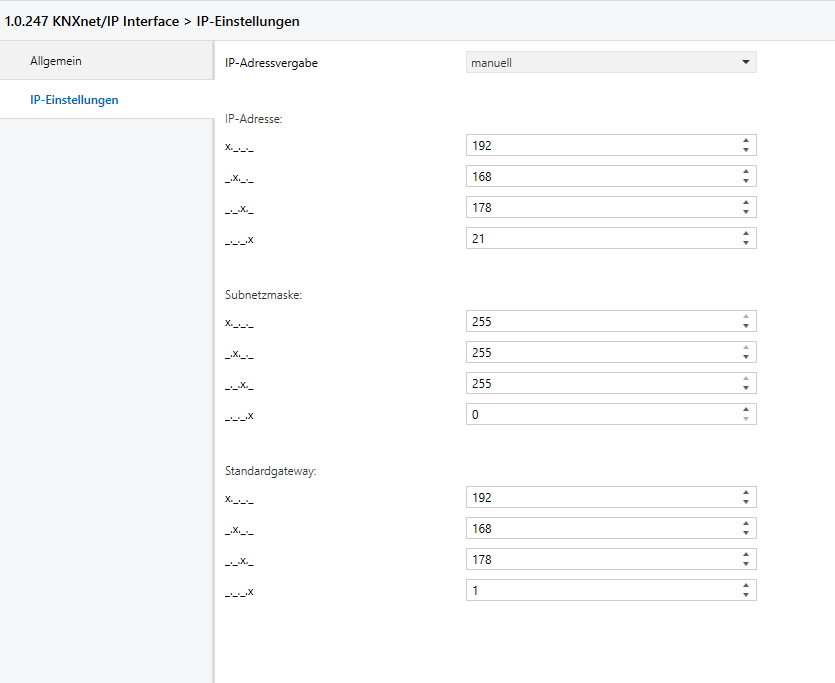
Task: Decrease the first Subnetzmaske octet value
Action: (746, 326)
